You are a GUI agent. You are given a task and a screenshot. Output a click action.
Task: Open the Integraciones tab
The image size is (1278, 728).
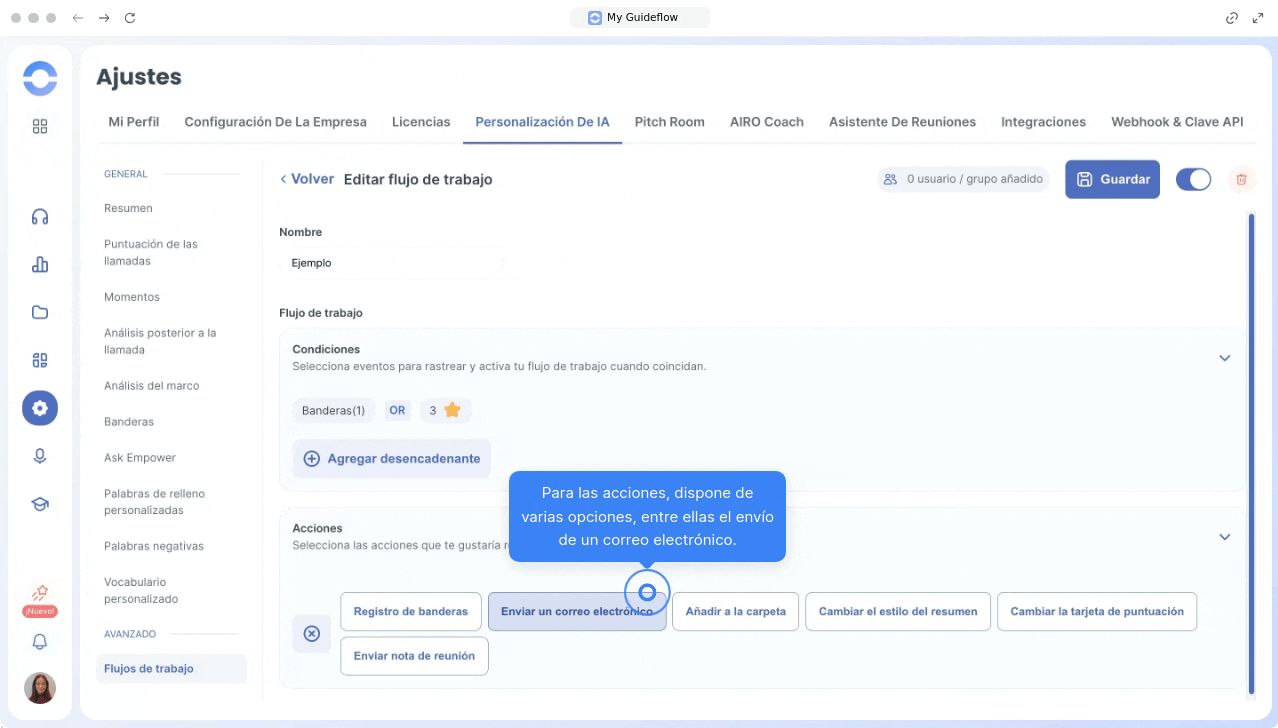pyautogui.click(x=1043, y=122)
